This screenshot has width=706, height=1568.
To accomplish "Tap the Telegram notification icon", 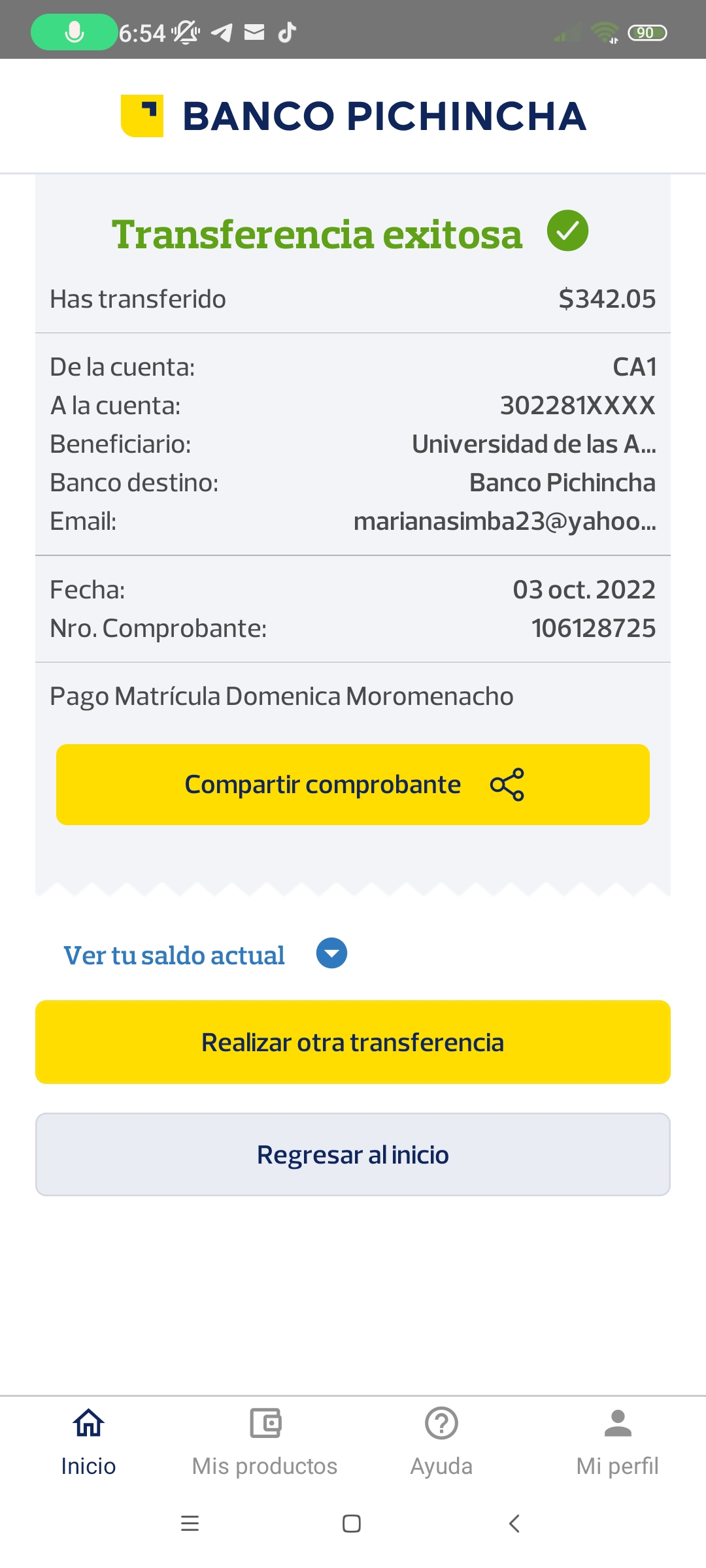I will pos(222,32).
